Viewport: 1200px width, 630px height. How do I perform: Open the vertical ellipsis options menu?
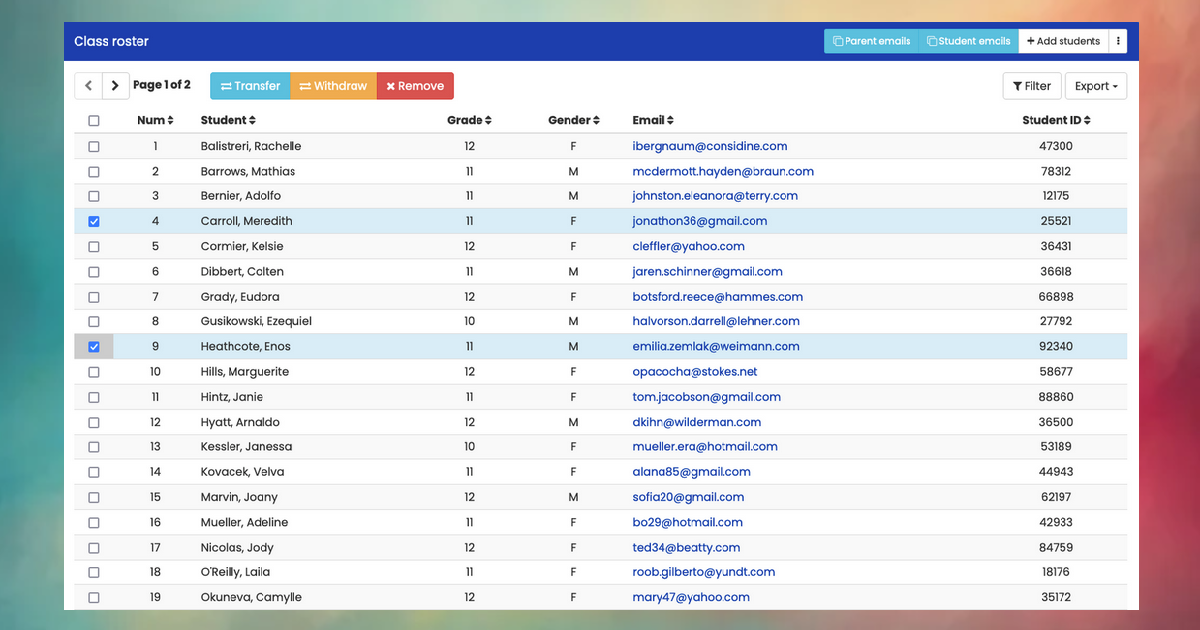click(x=1119, y=41)
